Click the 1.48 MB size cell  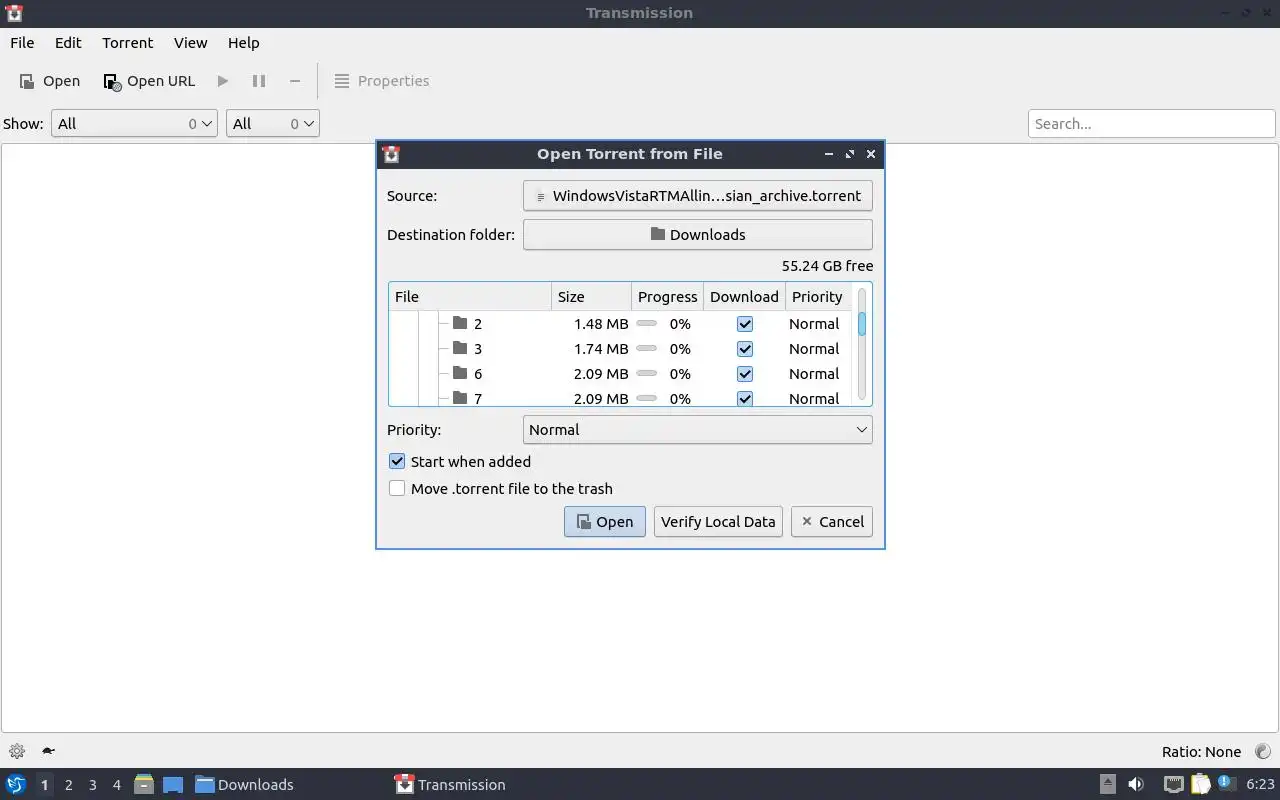(601, 324)
